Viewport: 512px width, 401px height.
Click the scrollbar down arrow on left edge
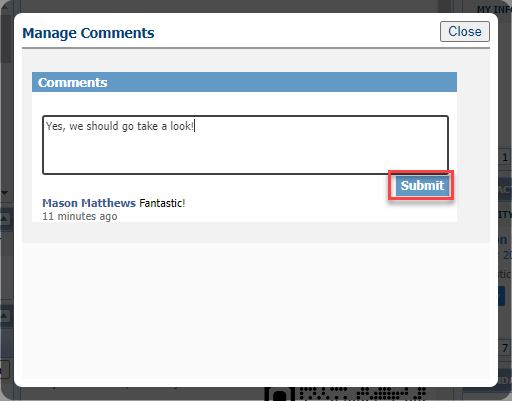point(5,193)
